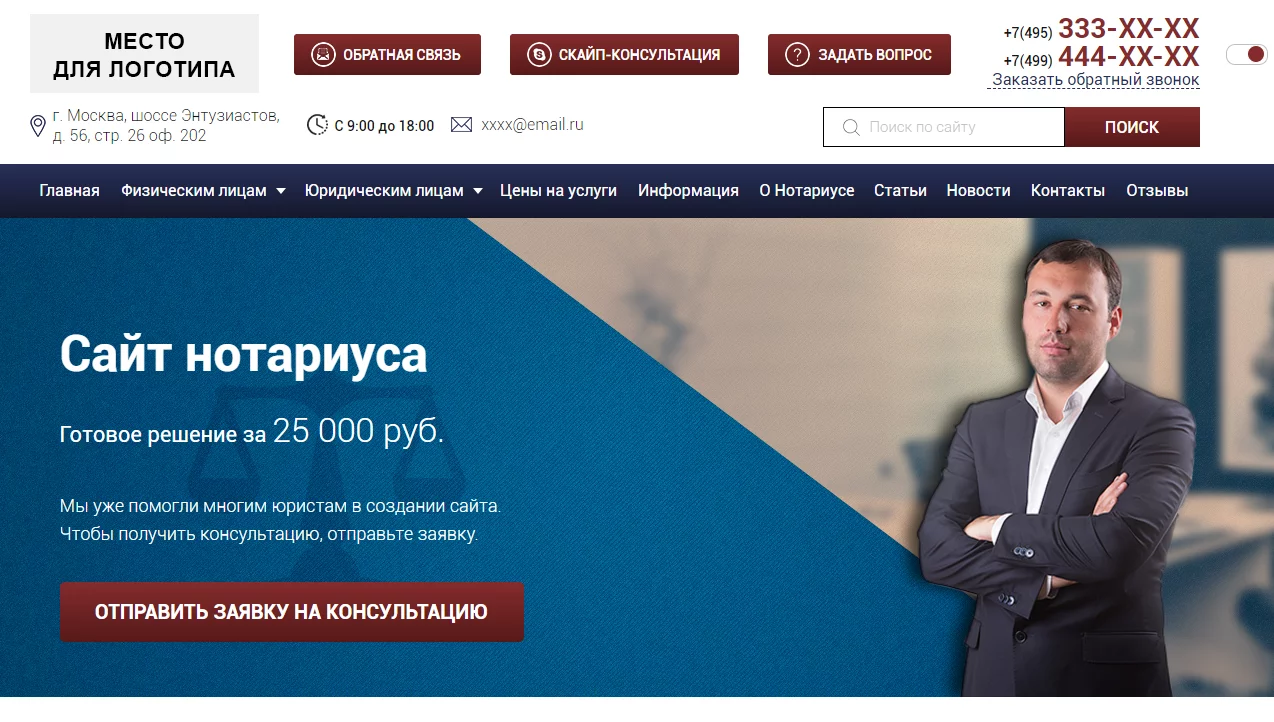
Task: Toggle the dark red switch near phone numbers
Action: 1246,54
